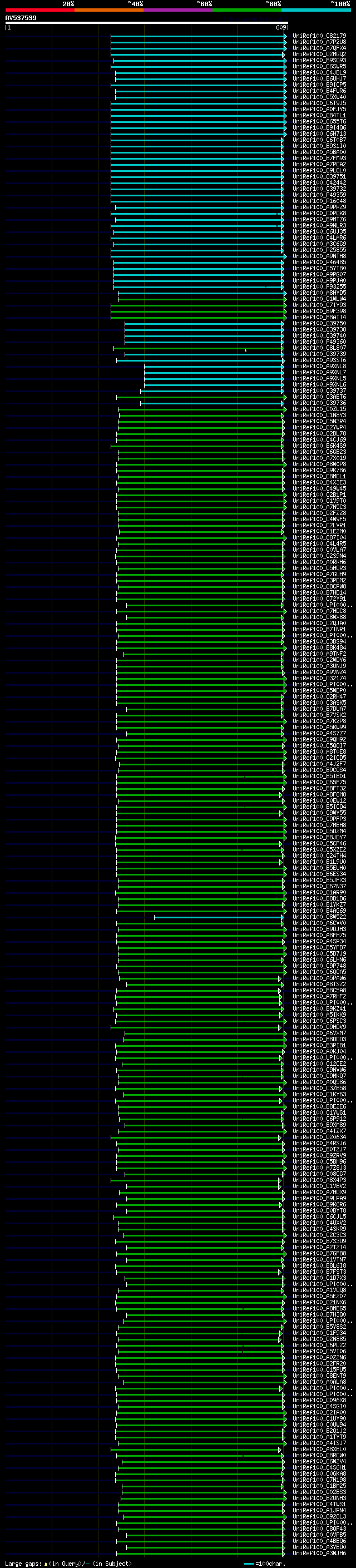Select hit label UniRef100_Q2MGQ2
356x1568 pixels.
click(x=319, y=55)
